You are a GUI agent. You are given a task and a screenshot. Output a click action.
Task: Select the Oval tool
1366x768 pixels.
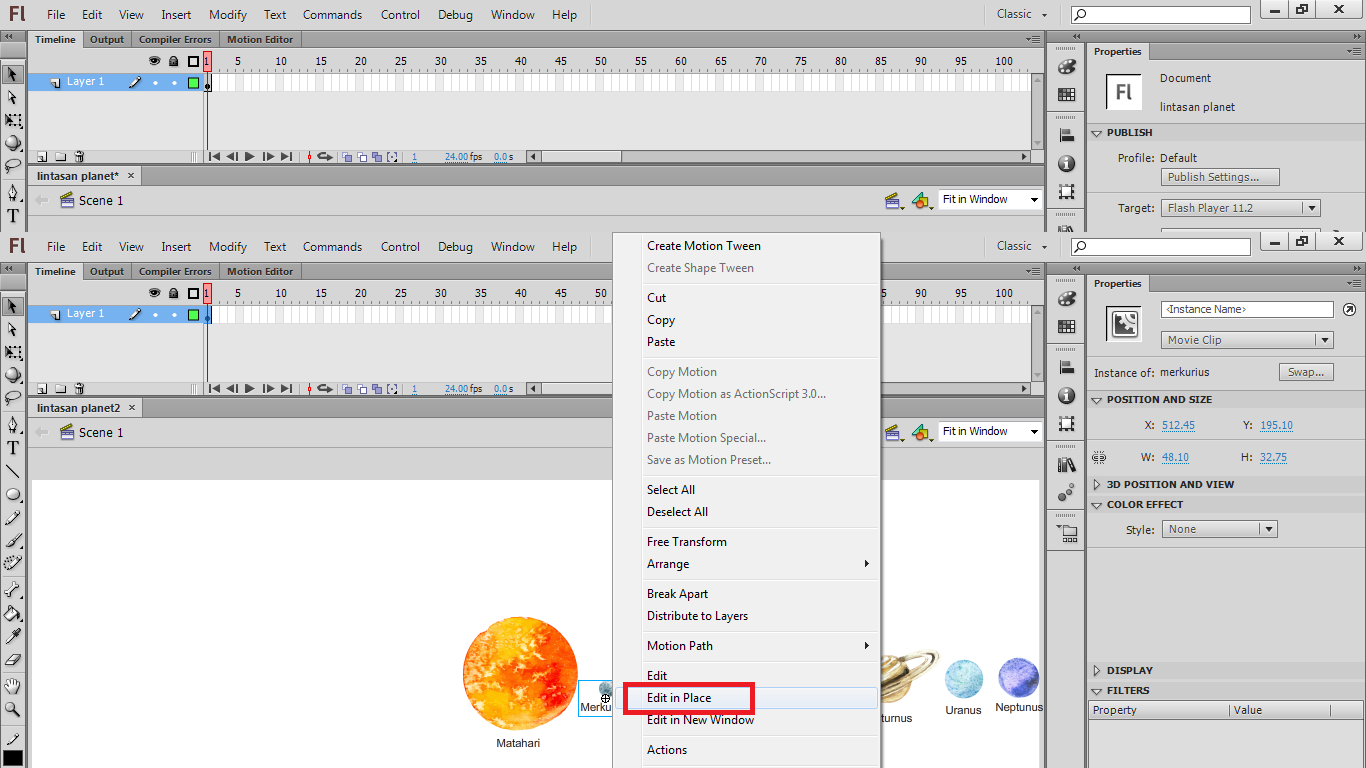tap(13, 494)
